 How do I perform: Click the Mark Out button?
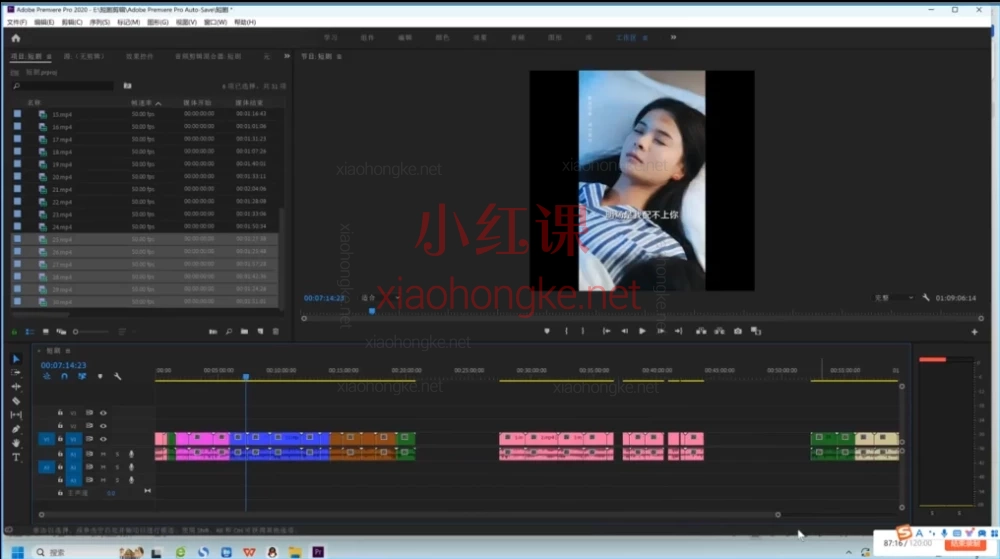(x=583, y=331)
